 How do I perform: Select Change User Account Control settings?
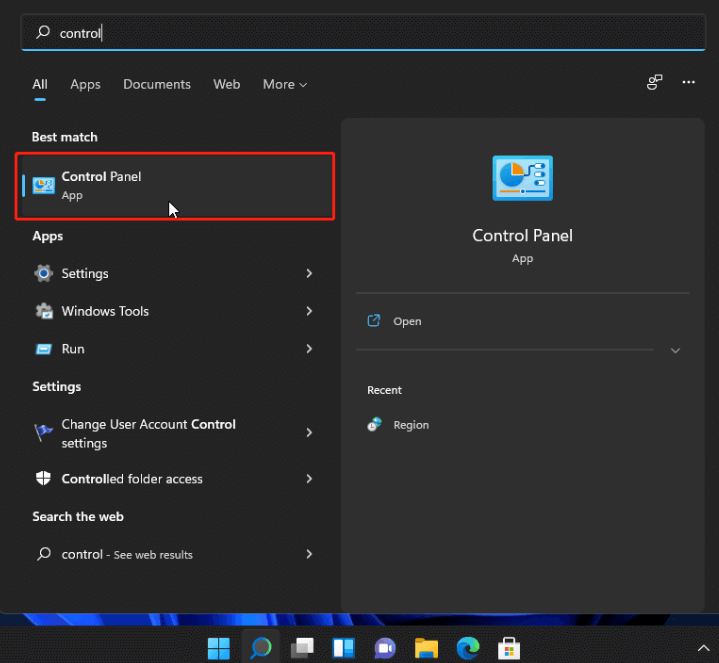[175, 433]
